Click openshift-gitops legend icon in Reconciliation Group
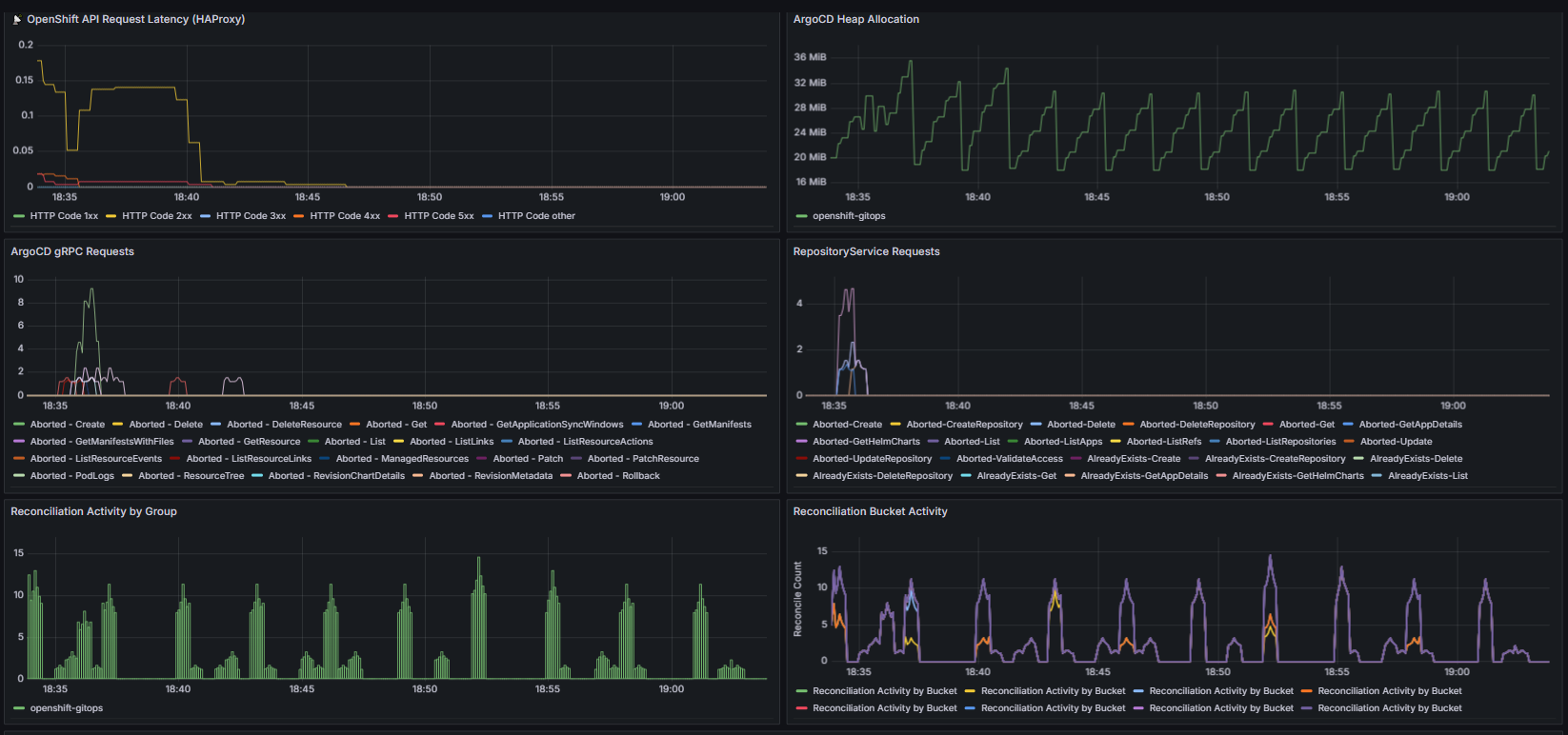 pos(19,708)
